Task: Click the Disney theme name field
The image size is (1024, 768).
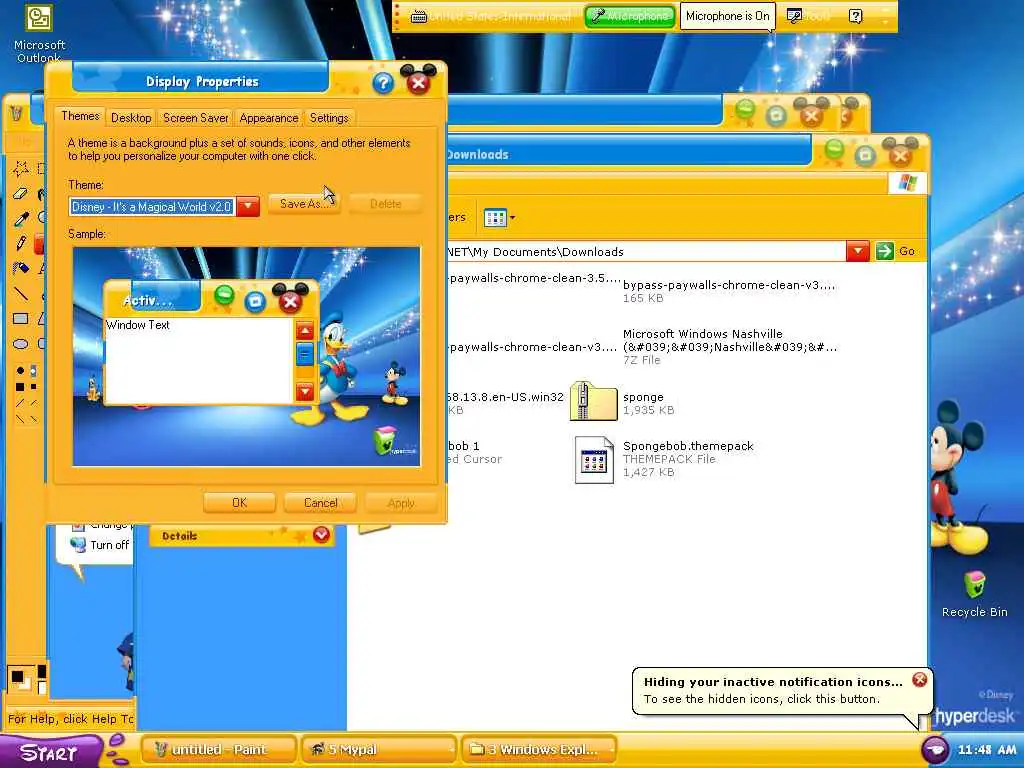Action: pyautogui.click(x=152, y=206)
